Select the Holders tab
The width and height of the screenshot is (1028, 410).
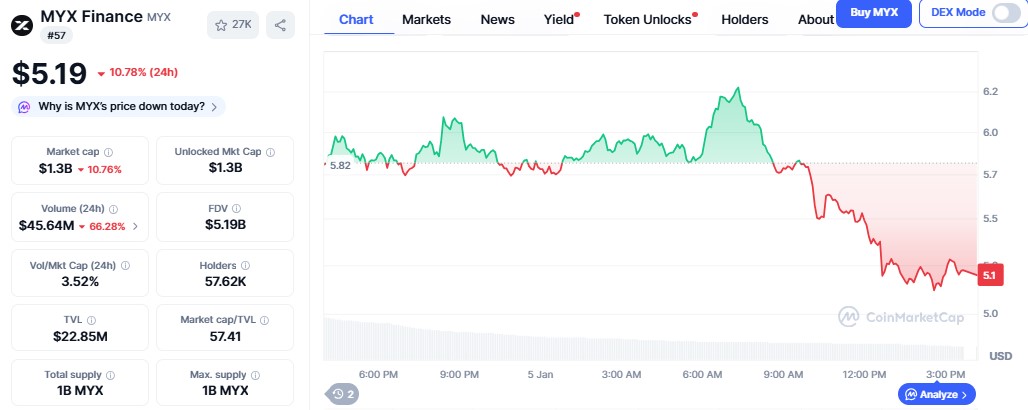744,19
